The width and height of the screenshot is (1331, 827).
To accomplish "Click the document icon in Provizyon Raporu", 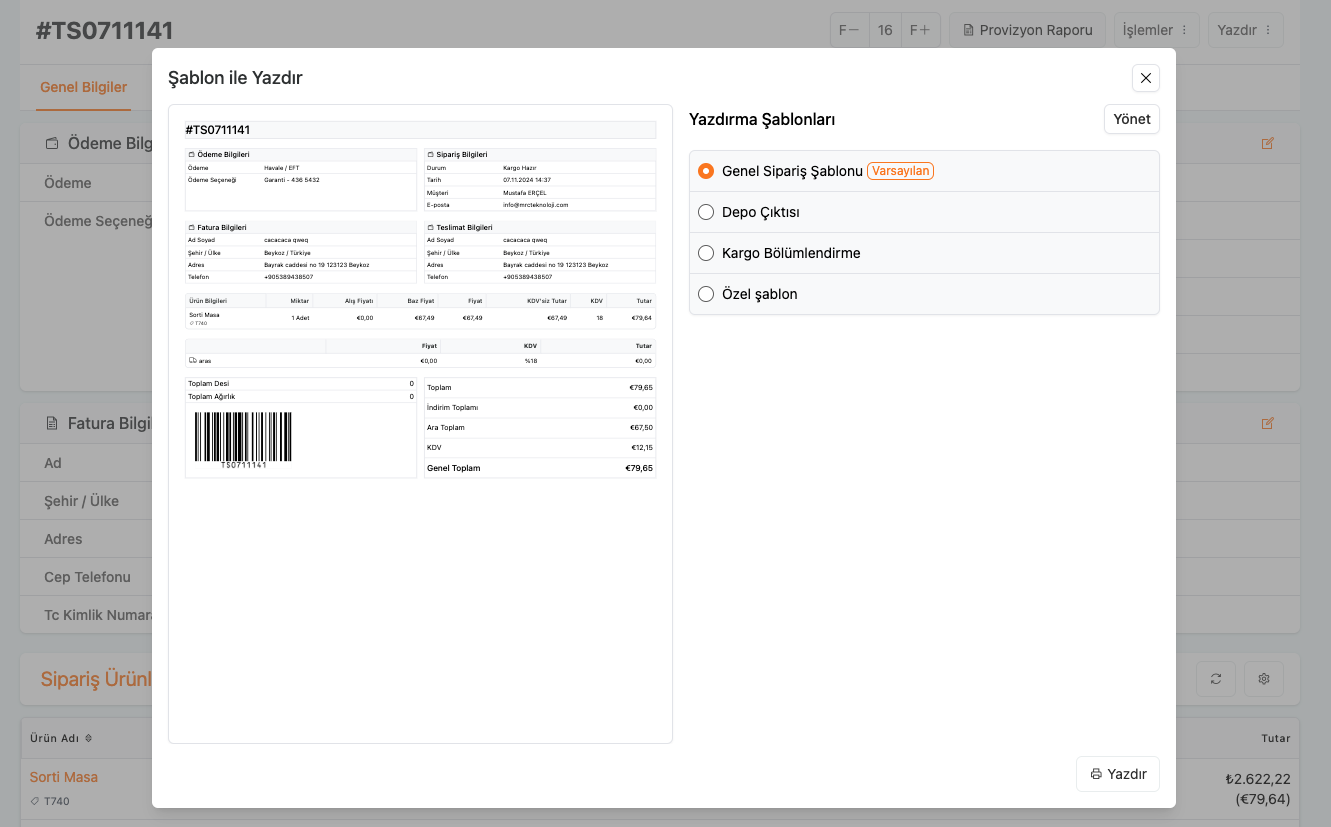I will click(968, 30).
